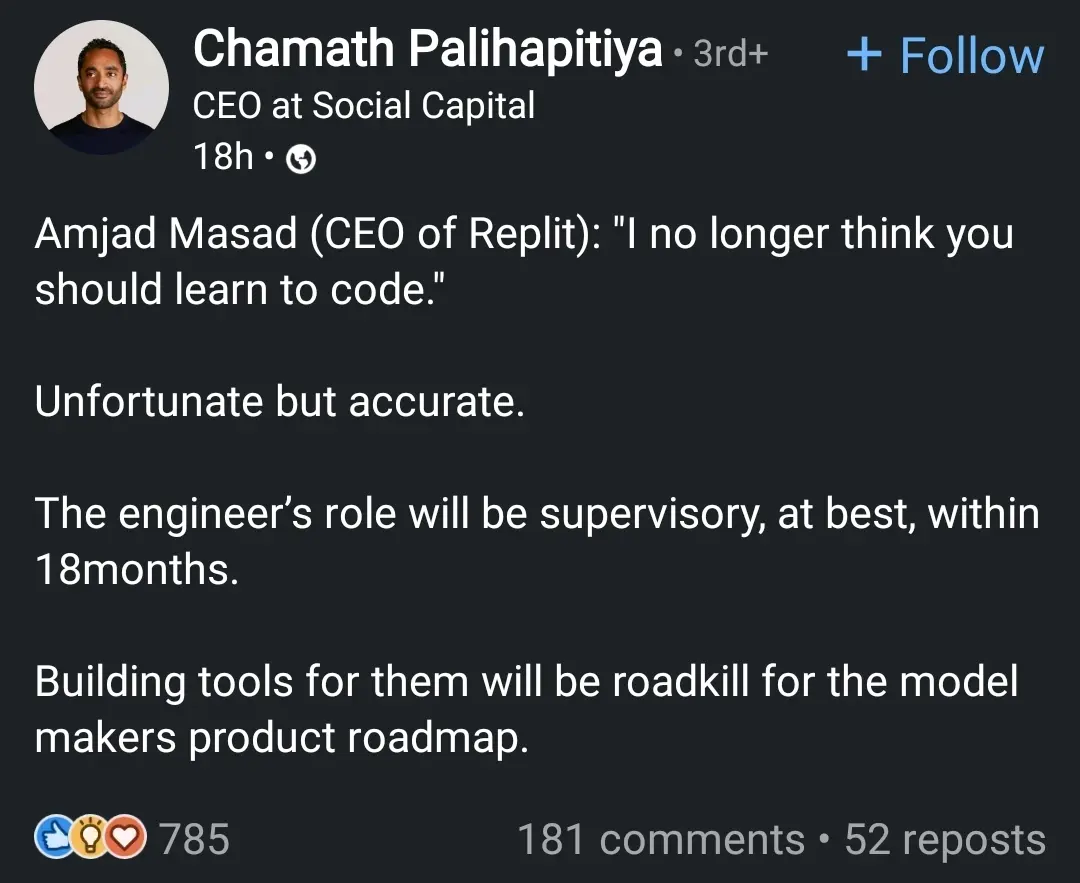Screen dimensions: 1080x883
Task: Select the CEO at Social Capital headline
Action: click(363, 104)
